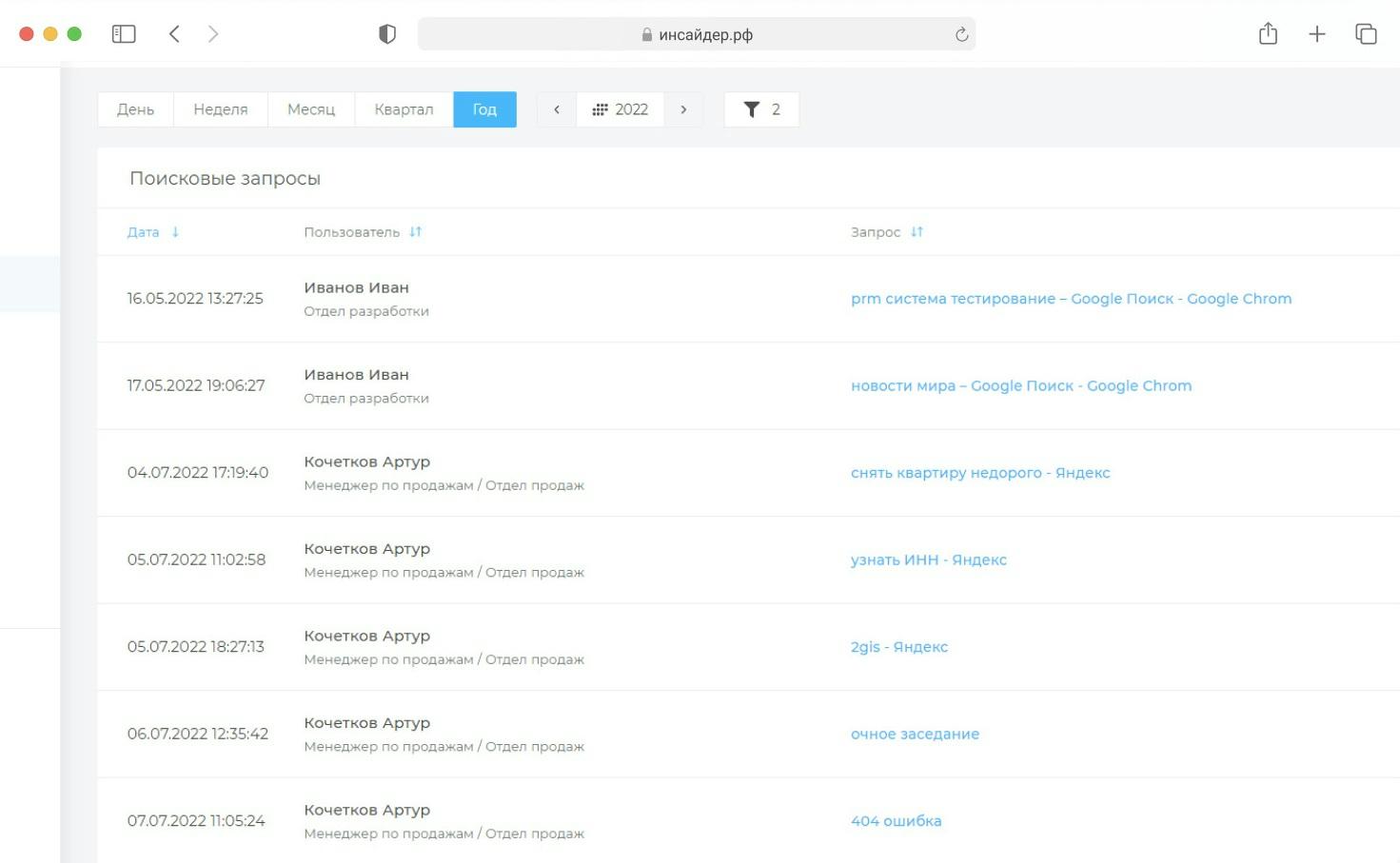Select the Месяц period tab
This screenshot has width=1400, height=863.
pyautogui.click(x=311, y=109)
